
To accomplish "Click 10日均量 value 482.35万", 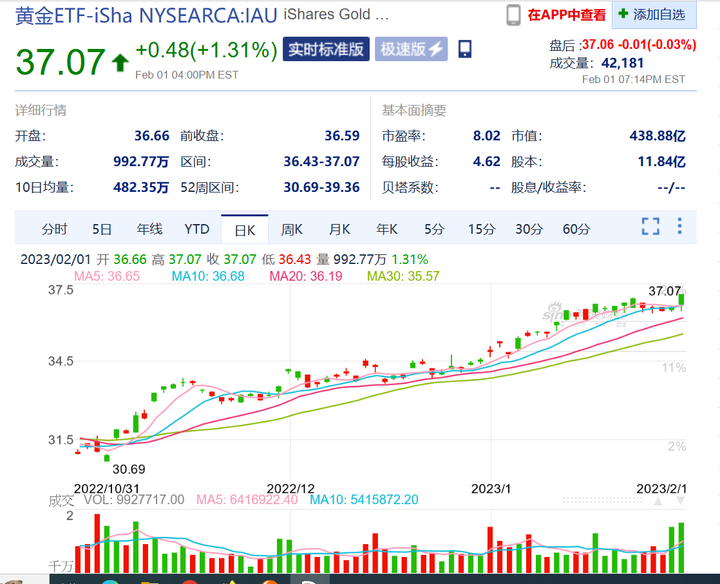I will click(141, 187).
